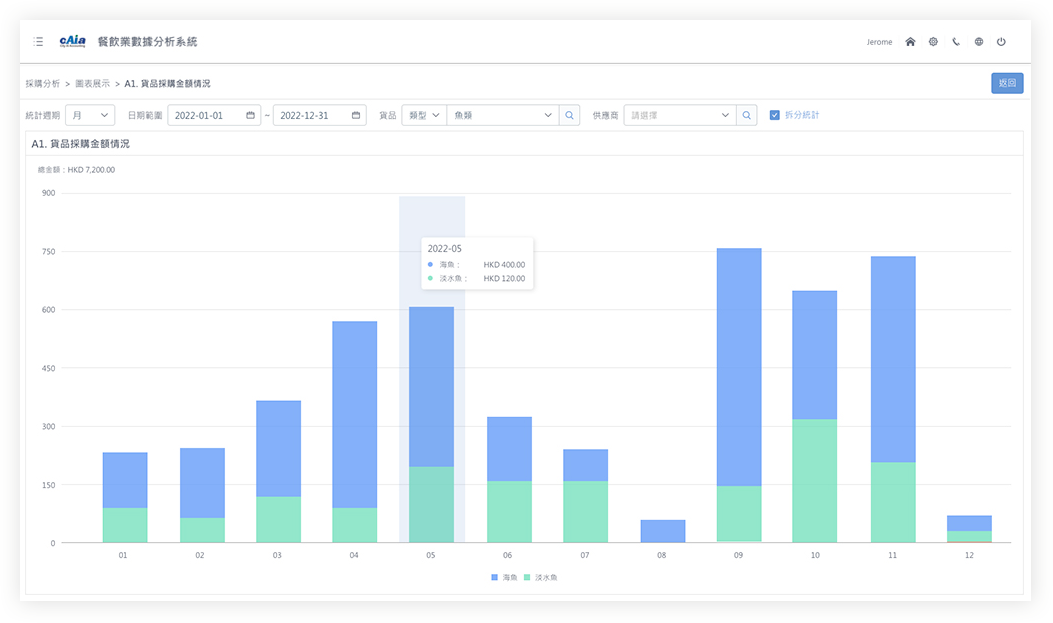Open the 統計週期 月 dropdown
The width and height of the screenshot is (1053, 623).
coord(90,115)
